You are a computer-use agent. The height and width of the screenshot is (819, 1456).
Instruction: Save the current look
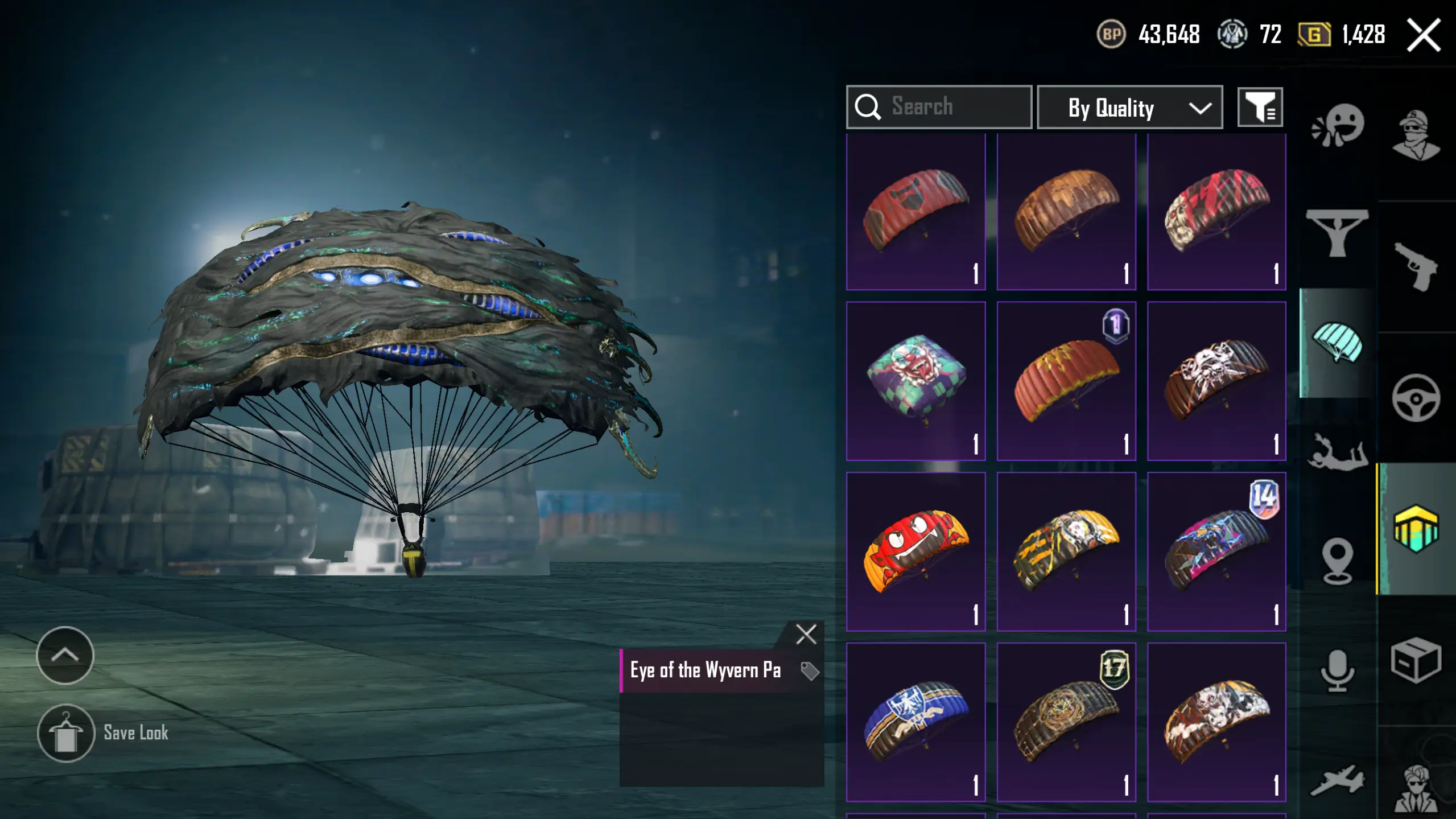tap(103, 733)
